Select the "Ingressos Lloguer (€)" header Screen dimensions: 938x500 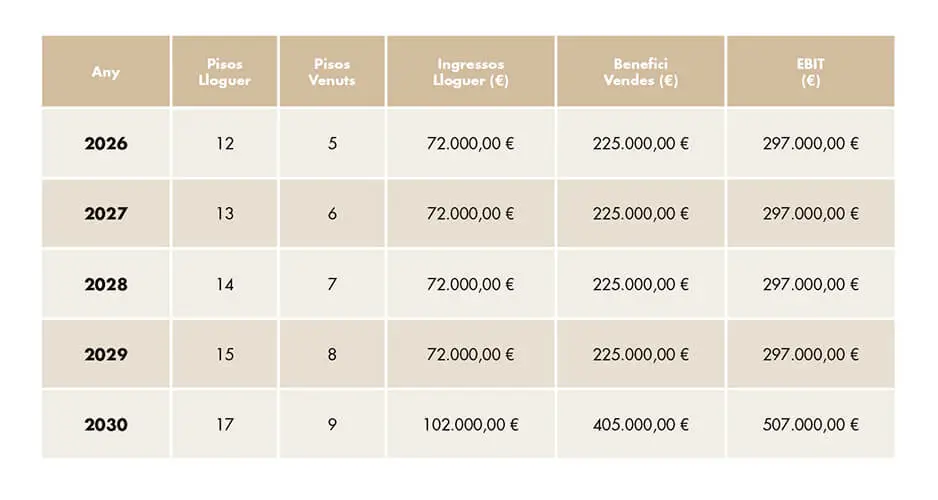tap(471, 72)
